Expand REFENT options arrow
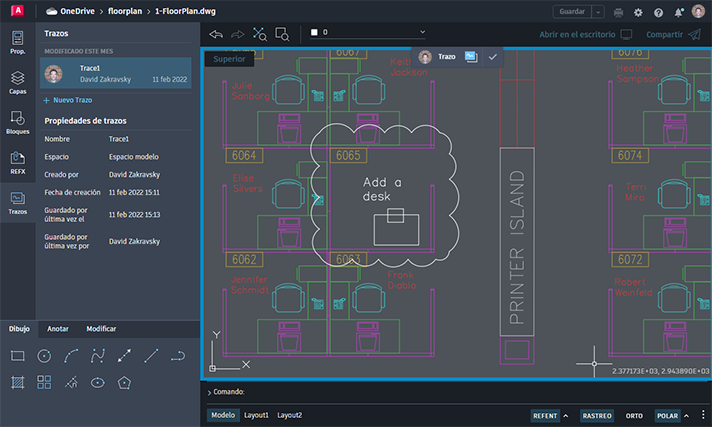This screenshot has width=712, height=427. [x=566, y=416]
